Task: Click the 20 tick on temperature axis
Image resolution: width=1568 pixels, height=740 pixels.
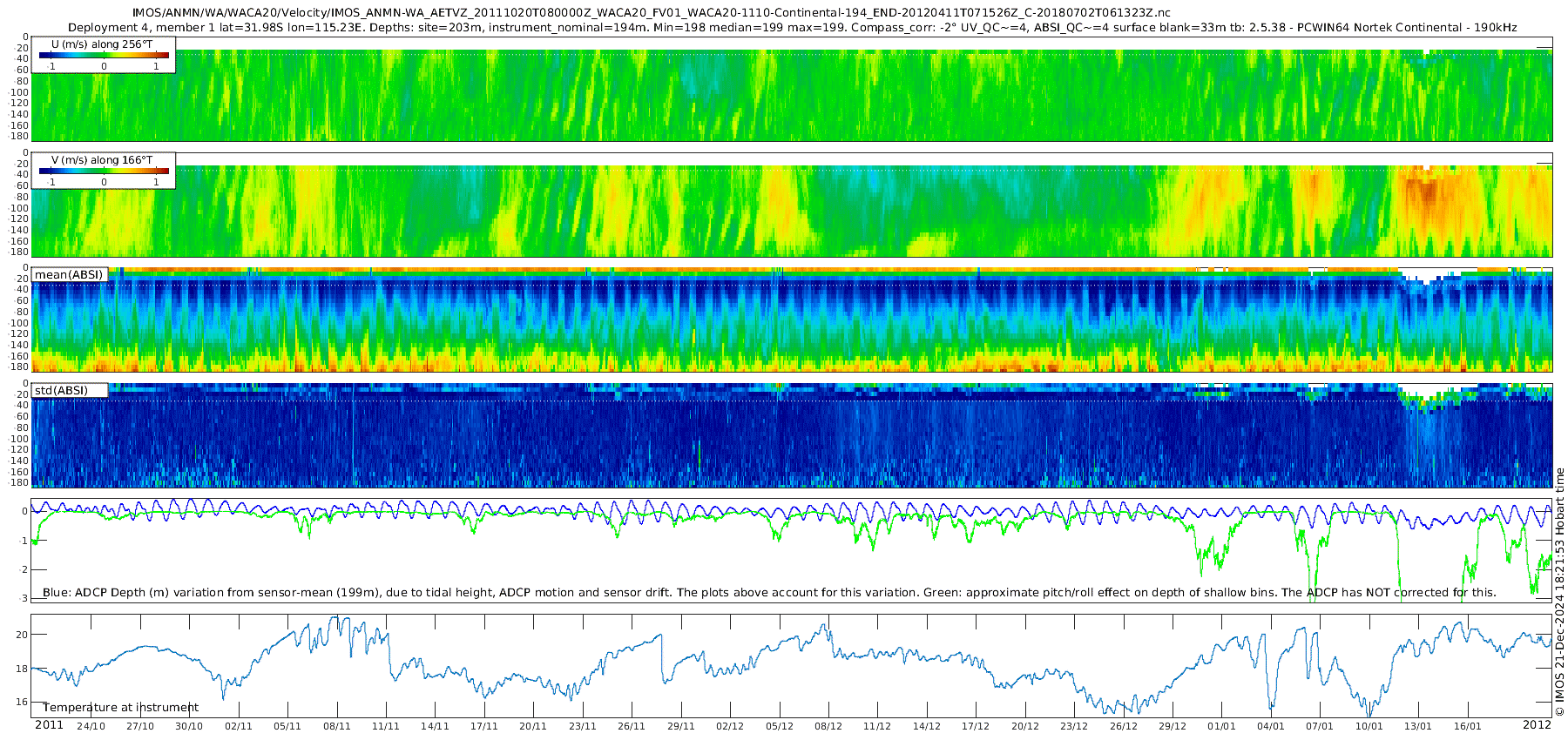Action: 22,635
